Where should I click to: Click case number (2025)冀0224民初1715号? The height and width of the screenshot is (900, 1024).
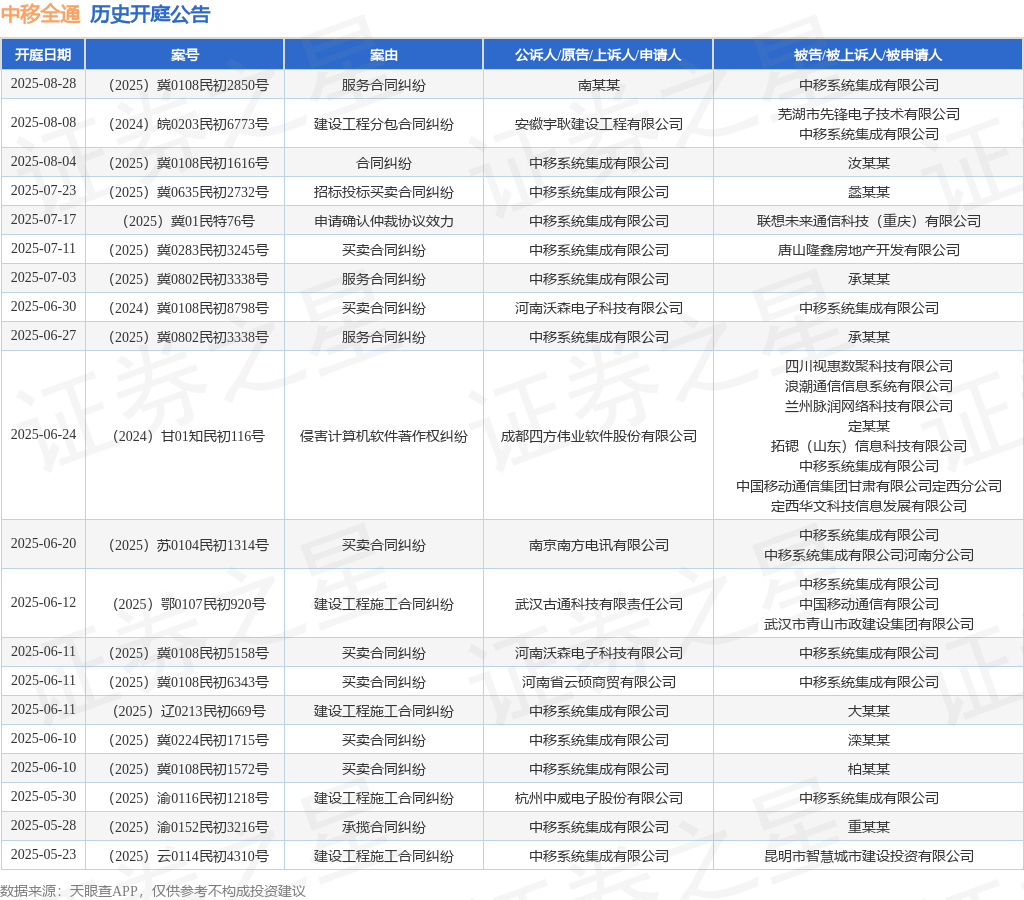[188, 739]
